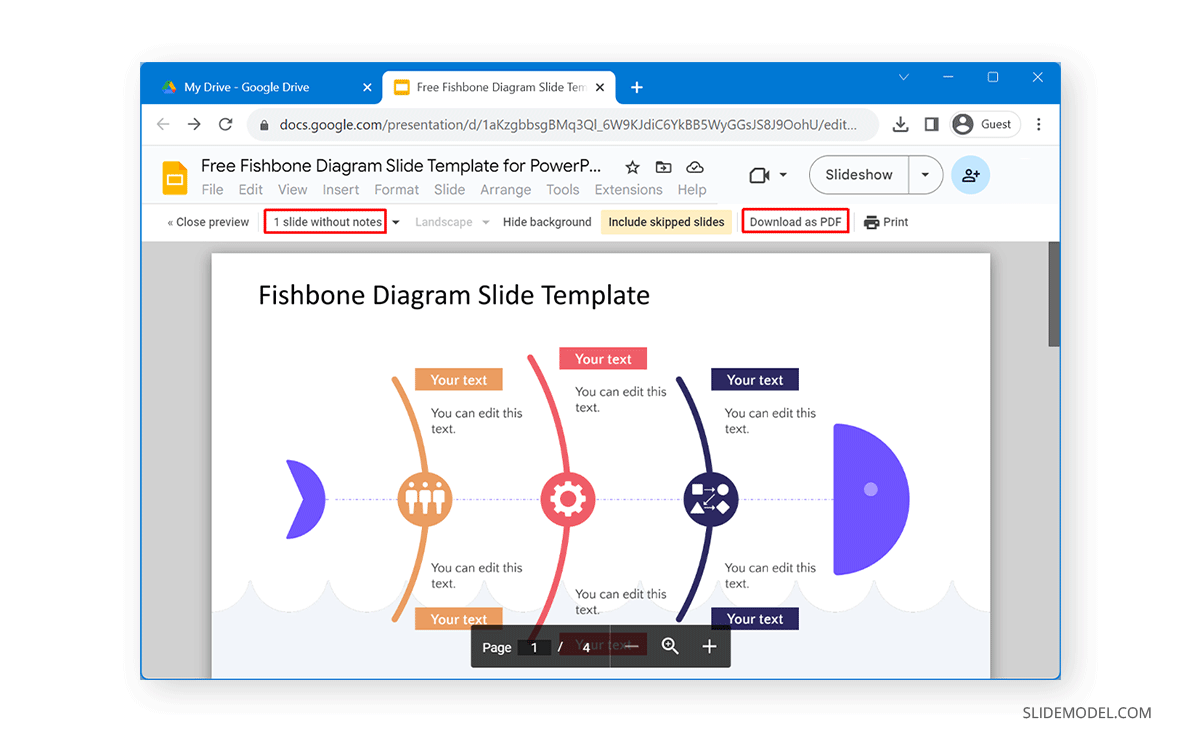Screen dimensions: 1200x743
Task: Zoom with the magnifier icon in the page bar
Action: tap(670, 646)
